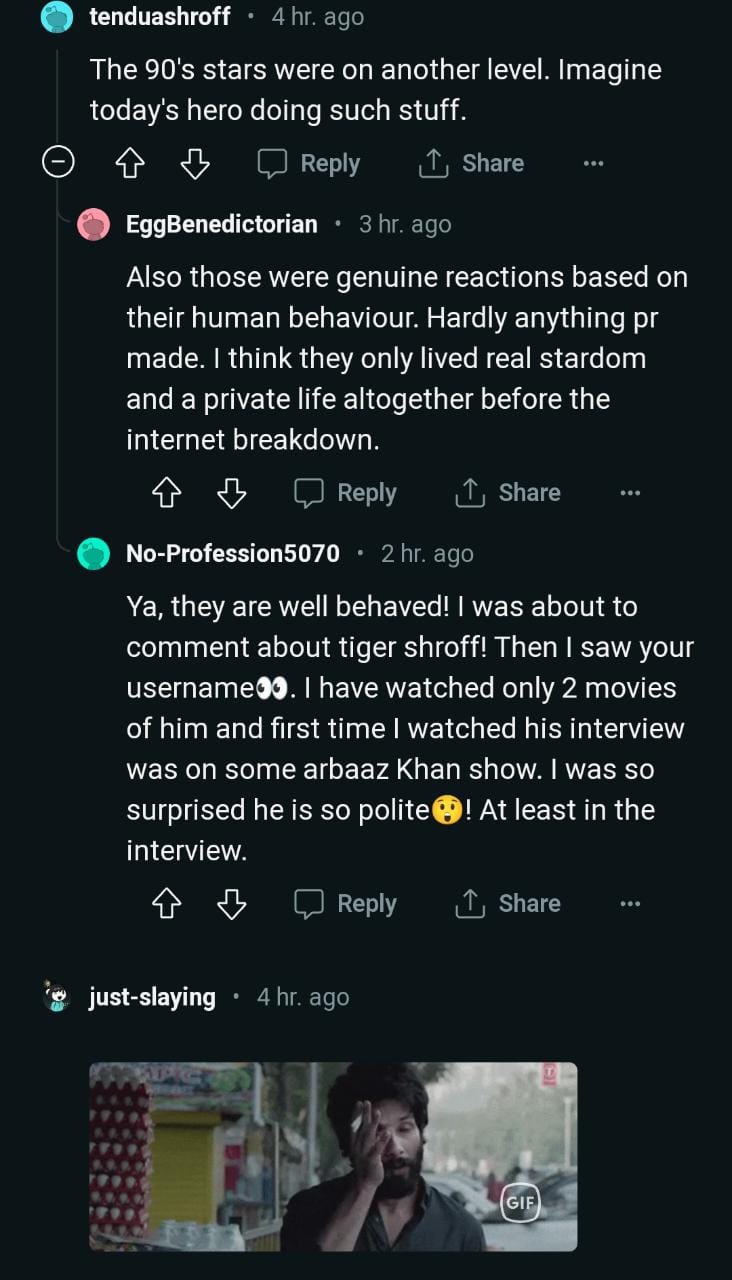The image size is (732, 1280).
Task: Downvote EggBenedictorian's reply
Action: [x=231, y=492]
